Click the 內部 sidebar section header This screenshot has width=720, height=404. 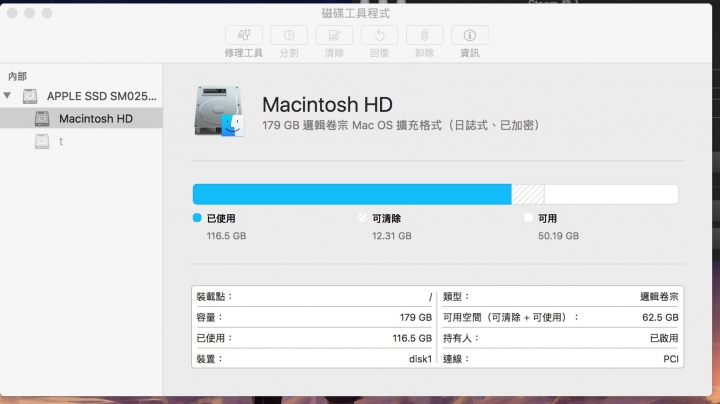[x=17, y=76]
